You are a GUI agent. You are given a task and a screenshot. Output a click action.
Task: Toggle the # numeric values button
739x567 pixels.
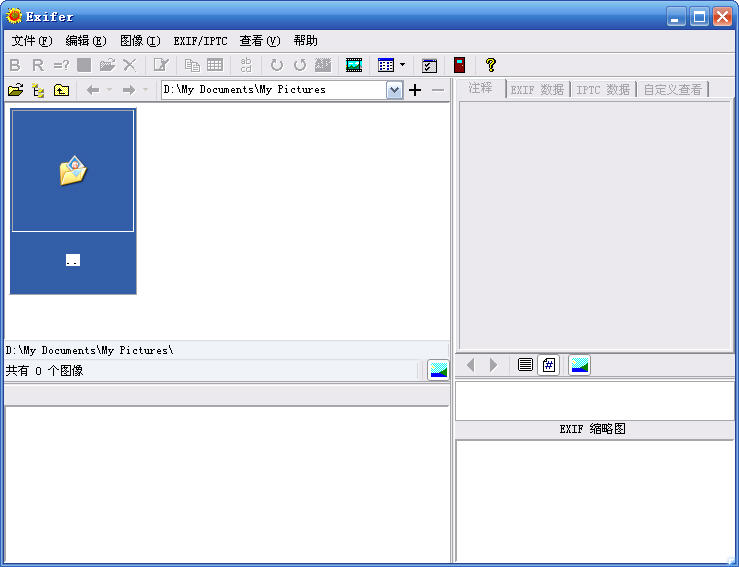coord(549,365)
